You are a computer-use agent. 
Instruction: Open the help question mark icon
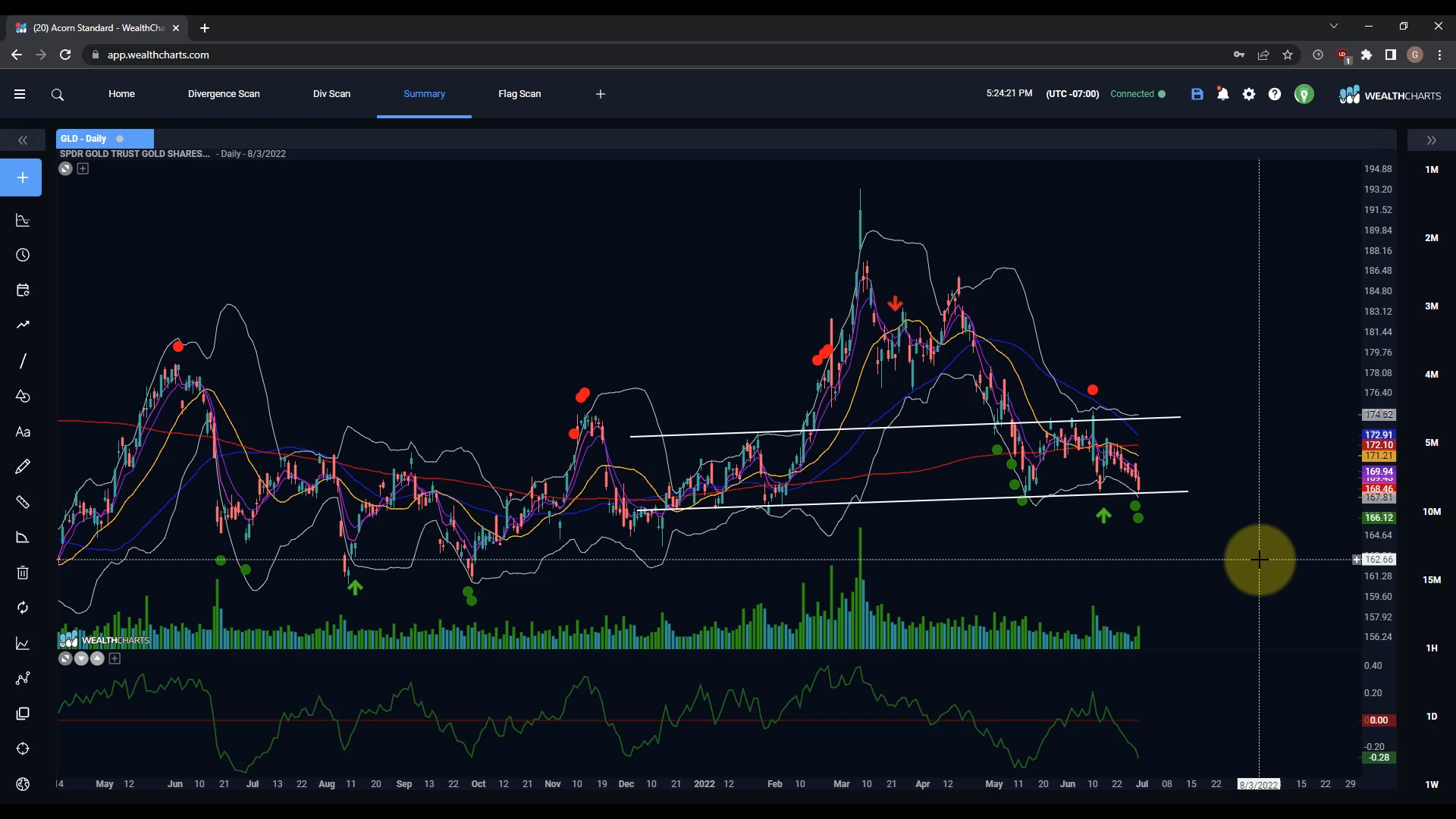coord(1275,94)
